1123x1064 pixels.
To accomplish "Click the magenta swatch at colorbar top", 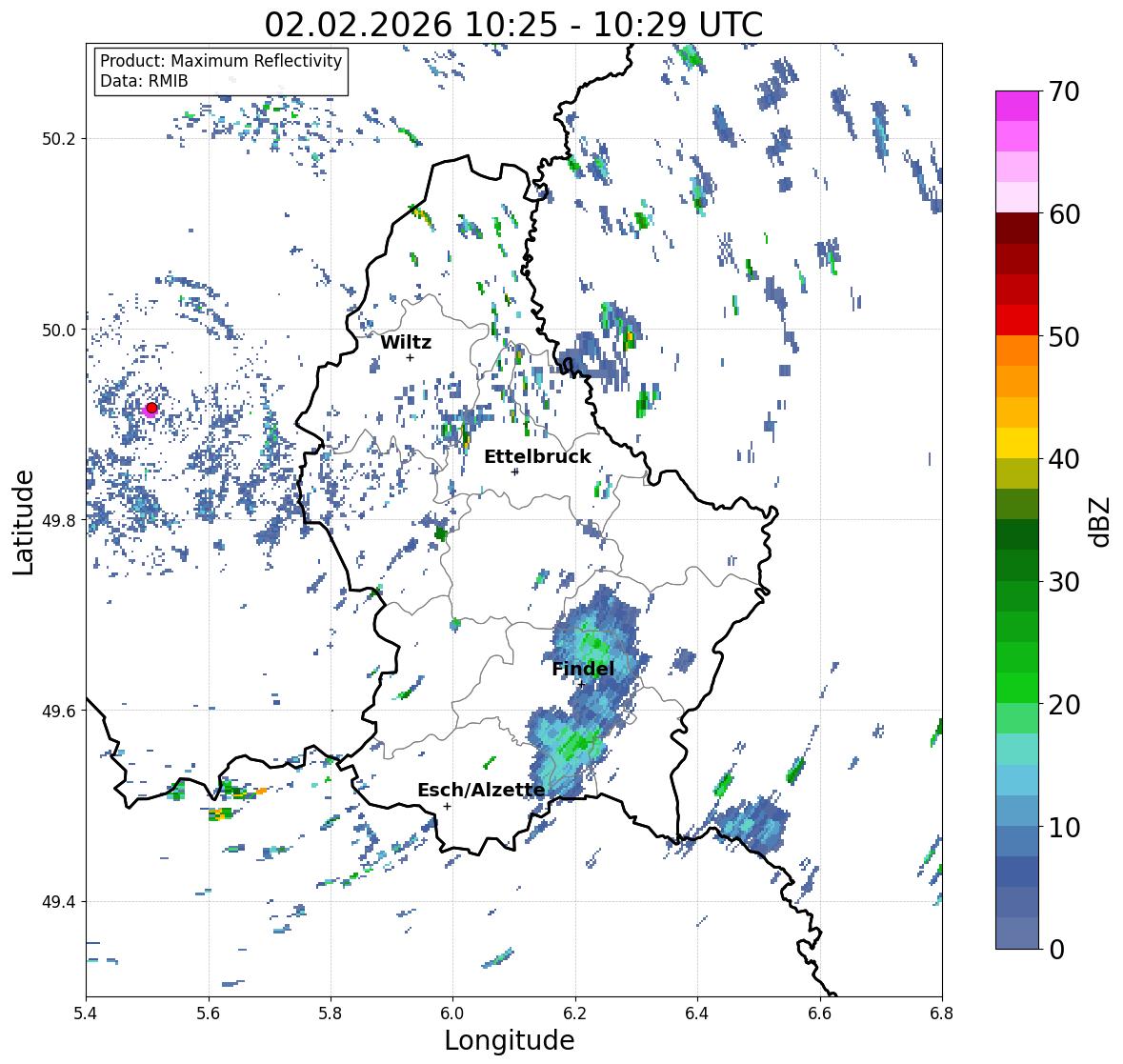I will pyautogui.click(x=1017, y=107).
